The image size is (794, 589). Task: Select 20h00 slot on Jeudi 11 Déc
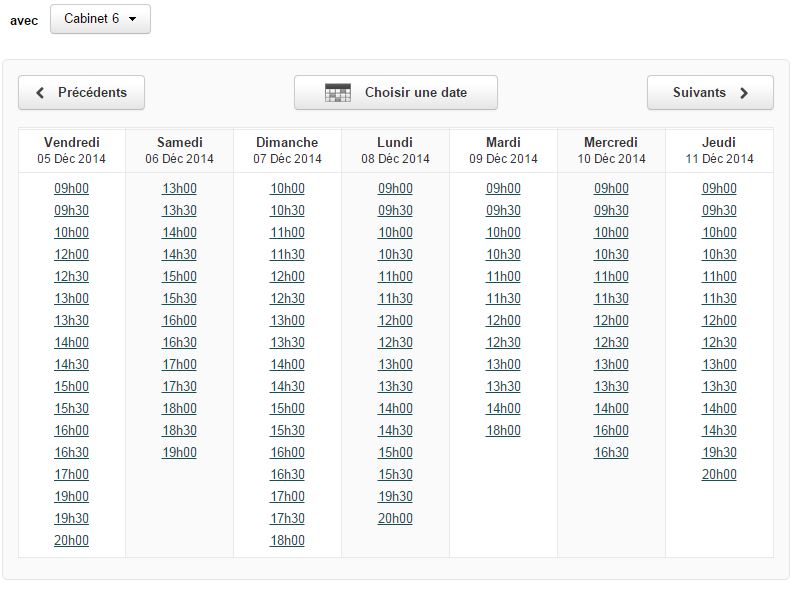point(719,475)
